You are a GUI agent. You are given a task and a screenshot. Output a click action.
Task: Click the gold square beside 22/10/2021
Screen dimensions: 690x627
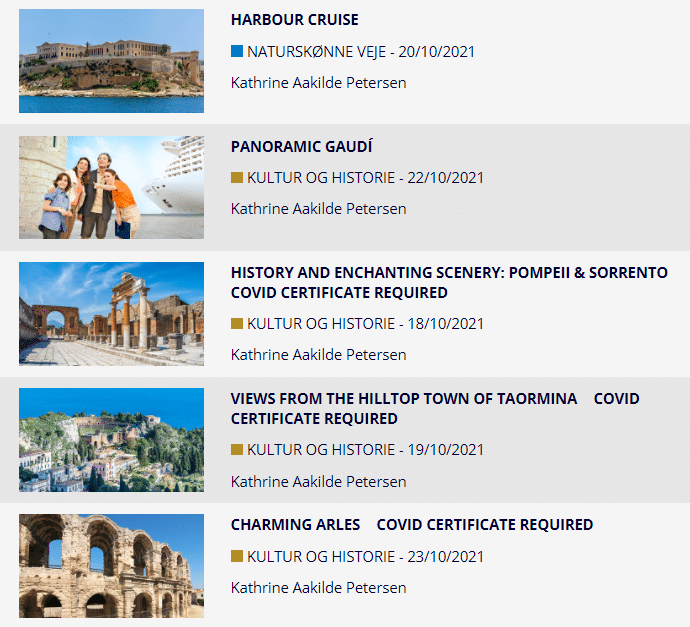[237, 177]
